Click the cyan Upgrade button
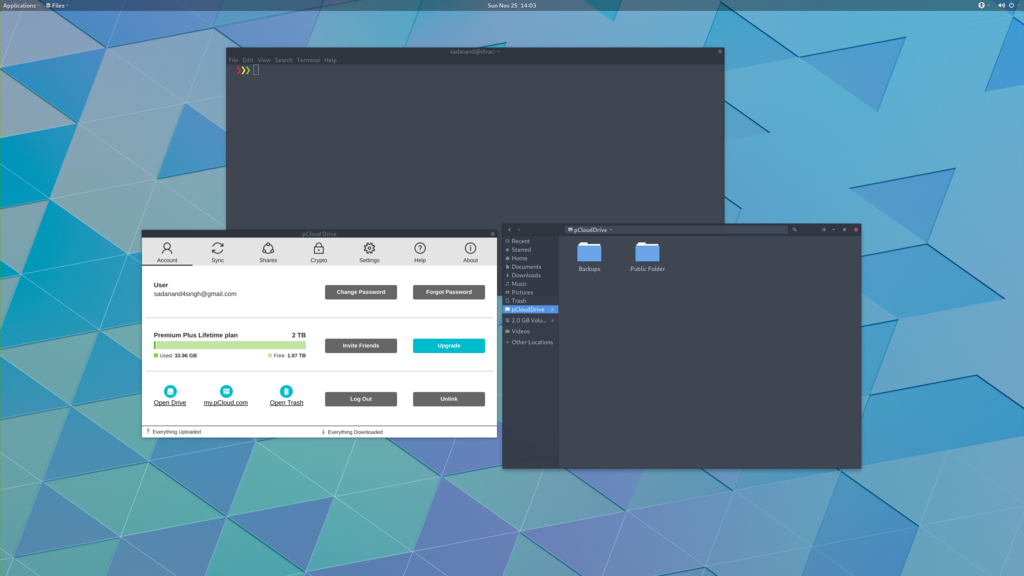 [x=449, y=345]
